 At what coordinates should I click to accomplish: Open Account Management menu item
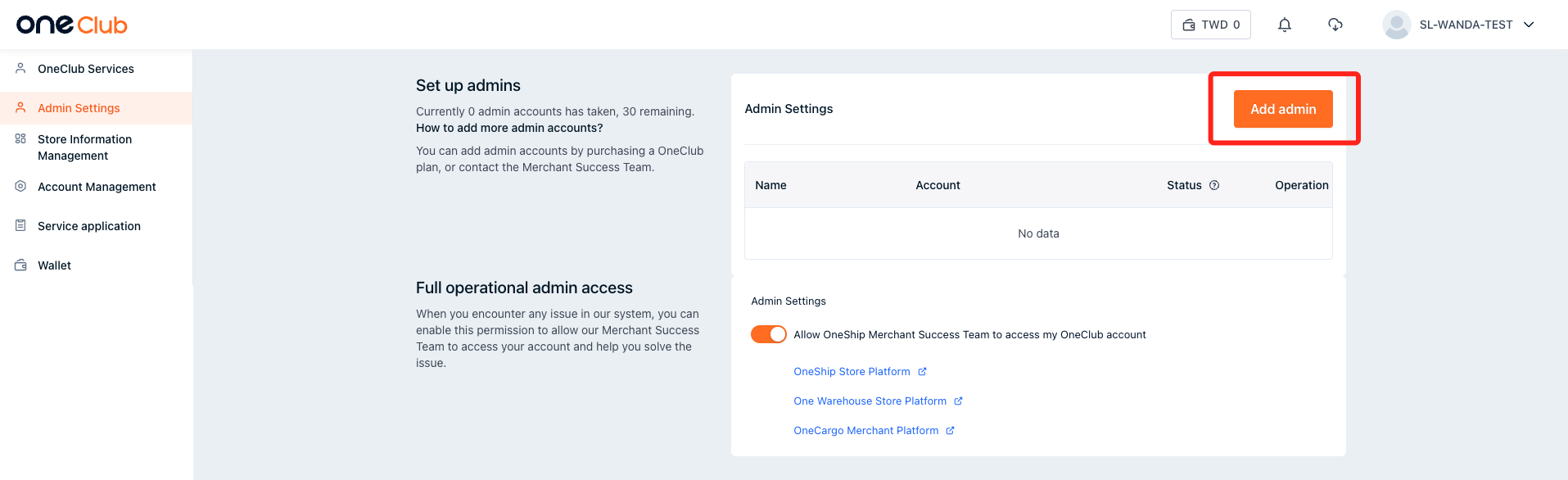tap(97, 187)
